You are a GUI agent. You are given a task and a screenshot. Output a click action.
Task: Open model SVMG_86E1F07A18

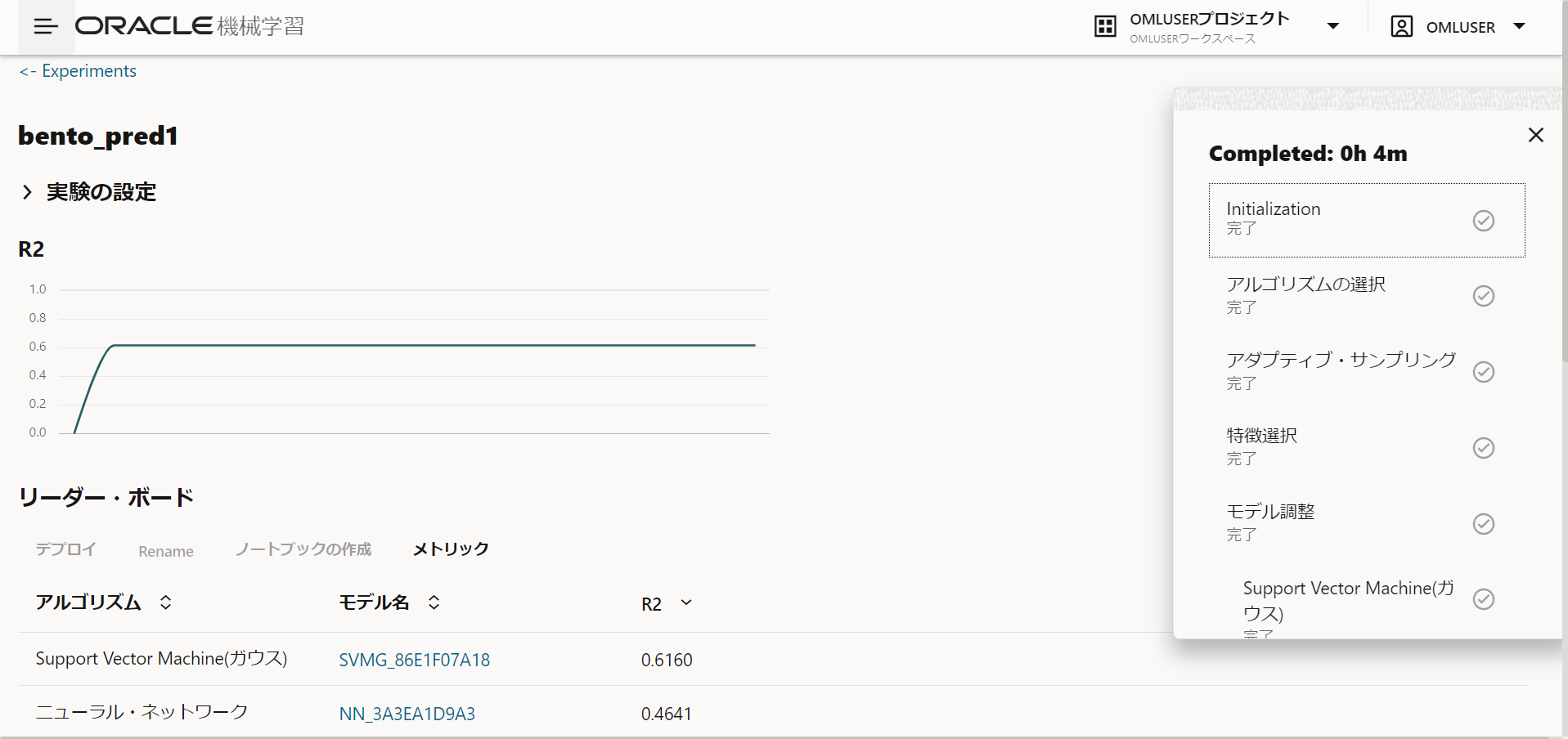[415, 660]
